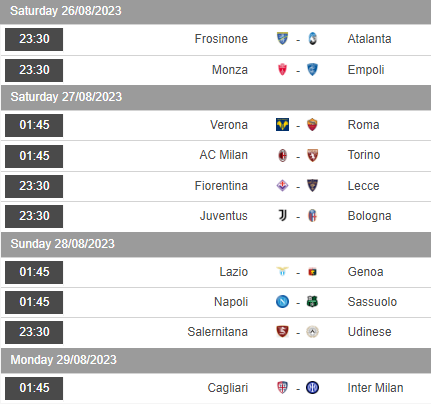Open the AC Milan crest icon
This screenshot has width=431, height=404.
[282, 155]
